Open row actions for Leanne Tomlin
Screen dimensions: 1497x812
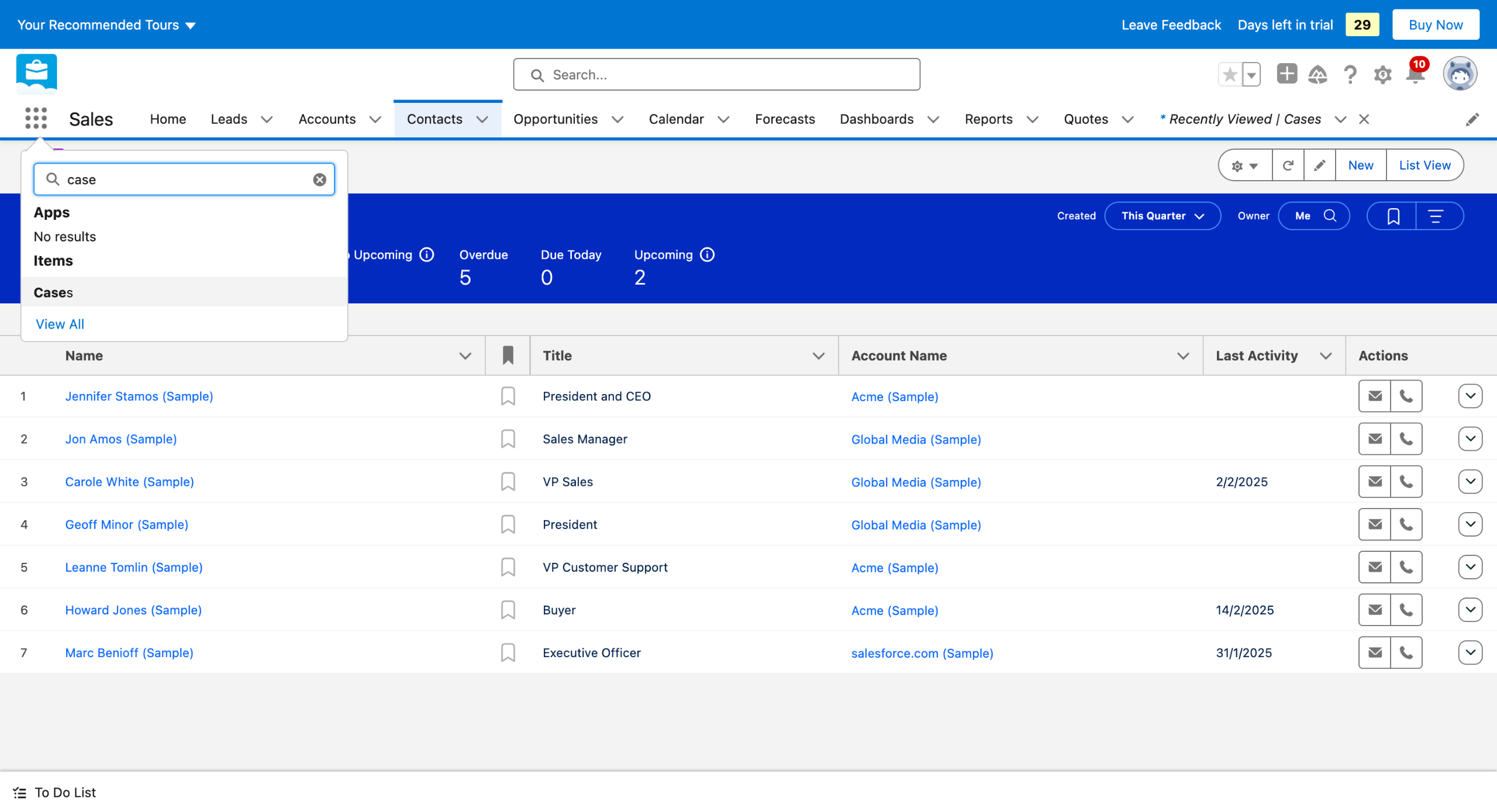pos(1470,567)
